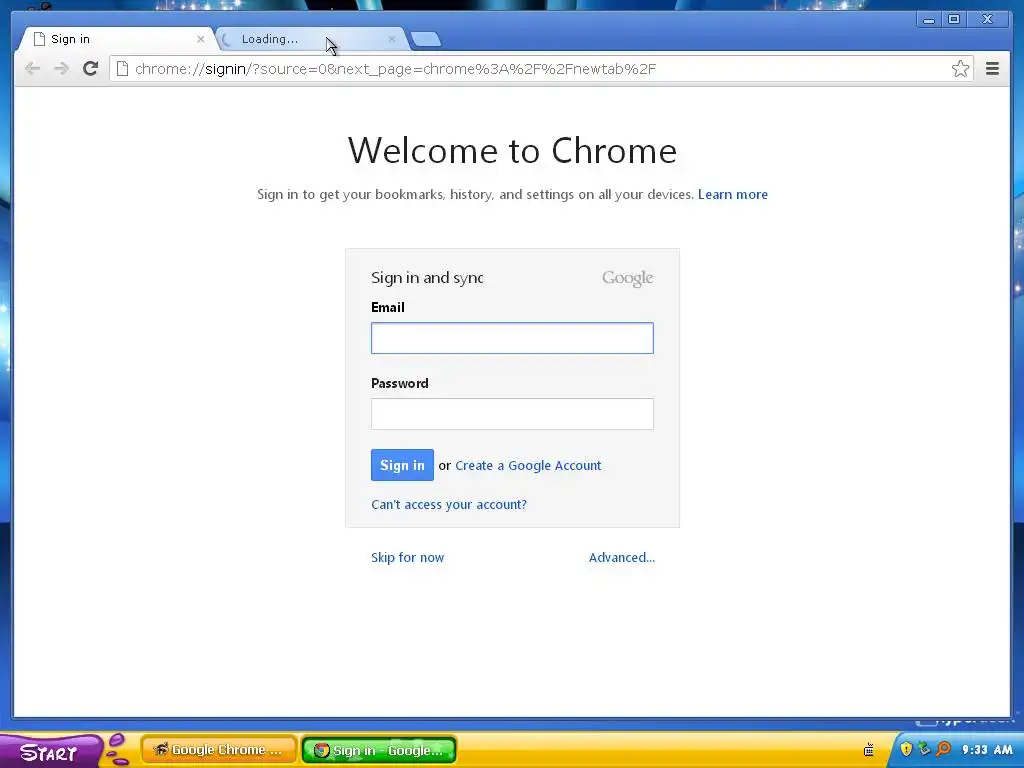Click the orange magnifier tray icon

[943, 749]
